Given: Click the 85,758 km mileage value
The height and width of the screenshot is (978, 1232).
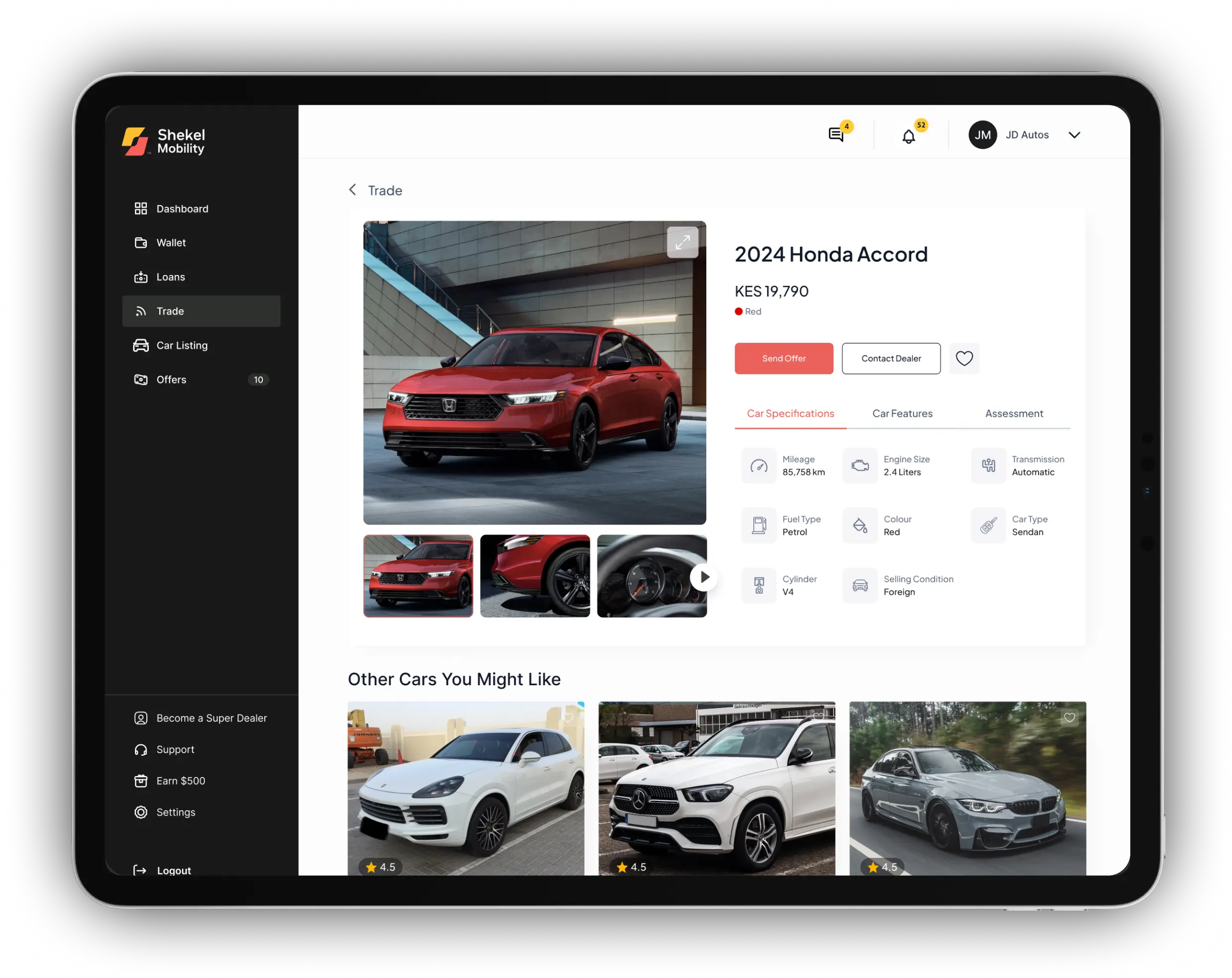Looking at the screenshot, I should pyautogui.click(x=803, y=472).
